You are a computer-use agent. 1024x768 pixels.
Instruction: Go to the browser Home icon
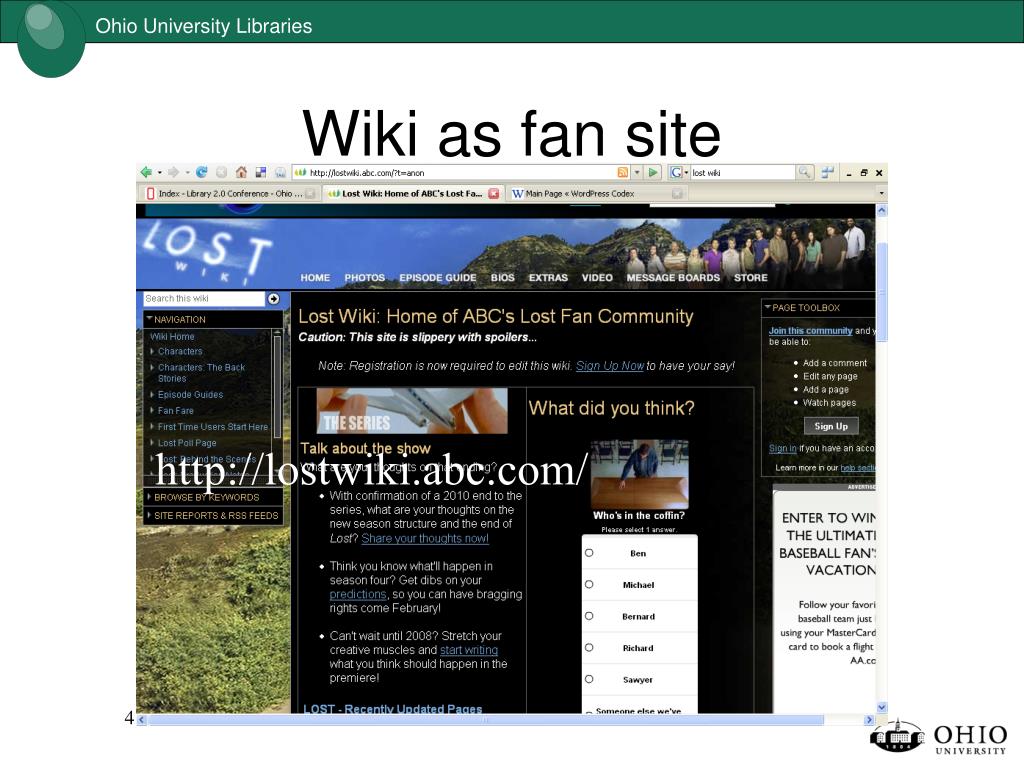pyautogui.click(x=241, y=172)
